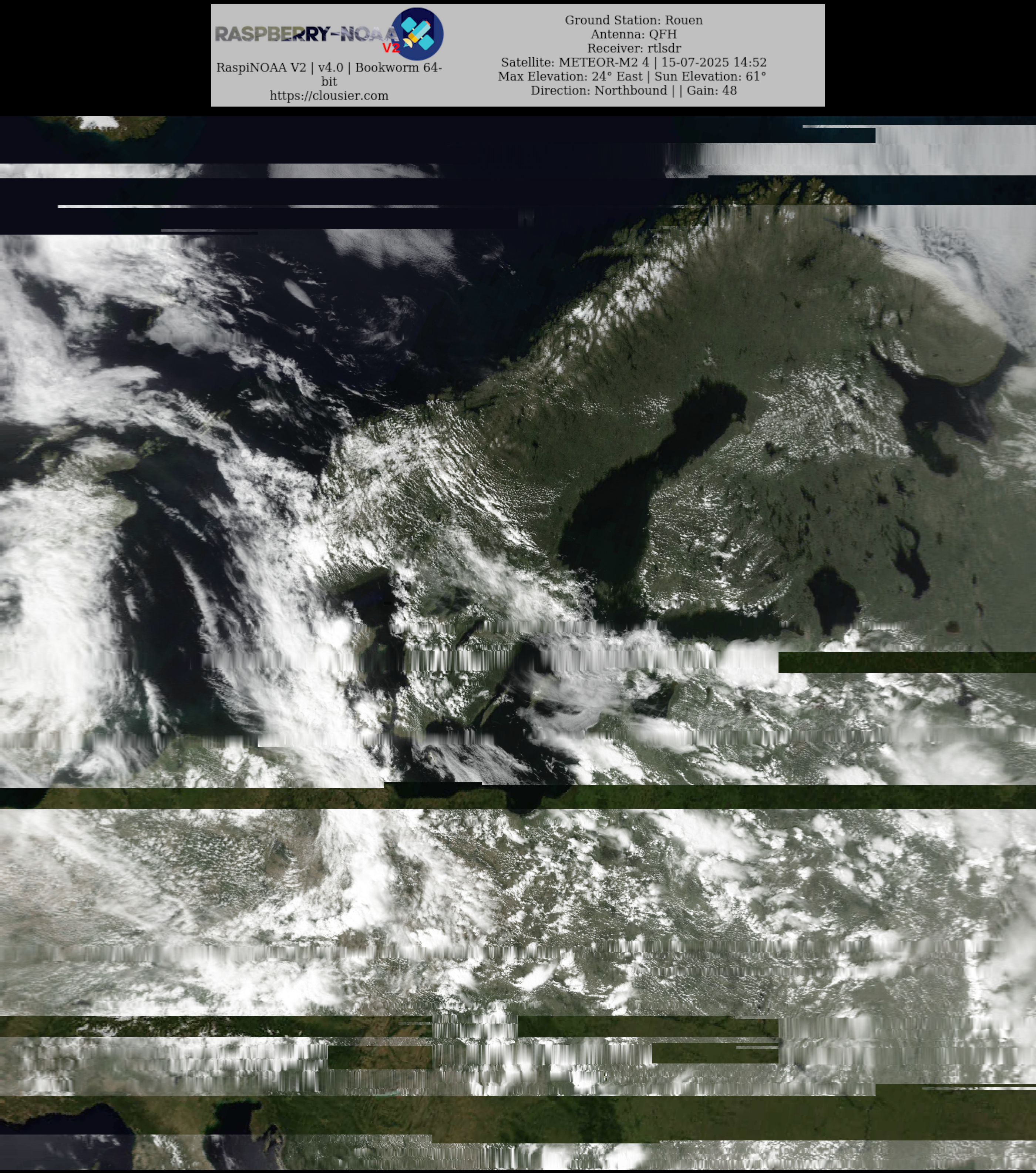The width and height of the screenshot is (1036, 1173).
Task: Click the 'Ground Station: Rouen' line
Action: (634, 20)
